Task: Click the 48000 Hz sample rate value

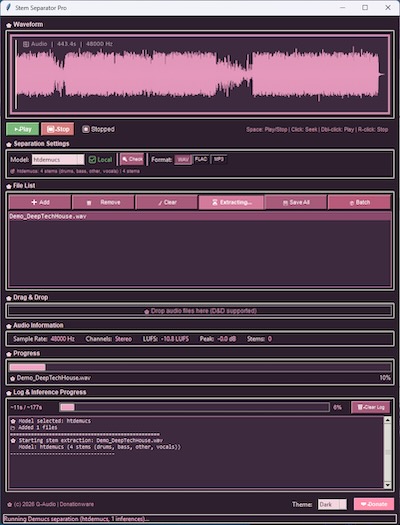Action: point(62,339)
